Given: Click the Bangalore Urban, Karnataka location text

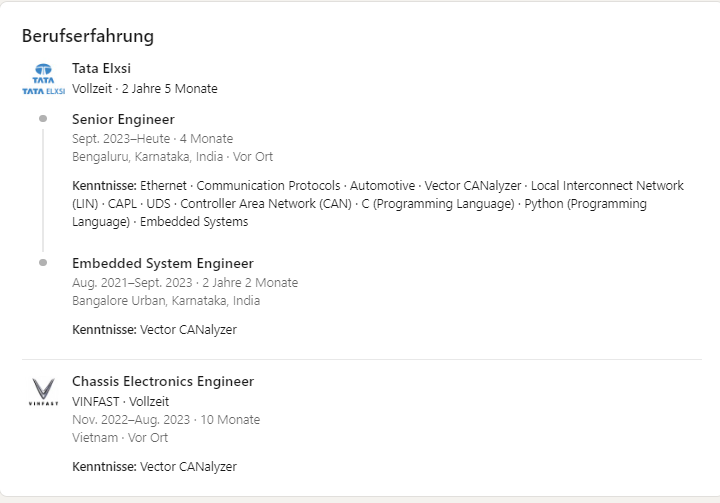Looking at the screenshot, I should pos(166,300).
